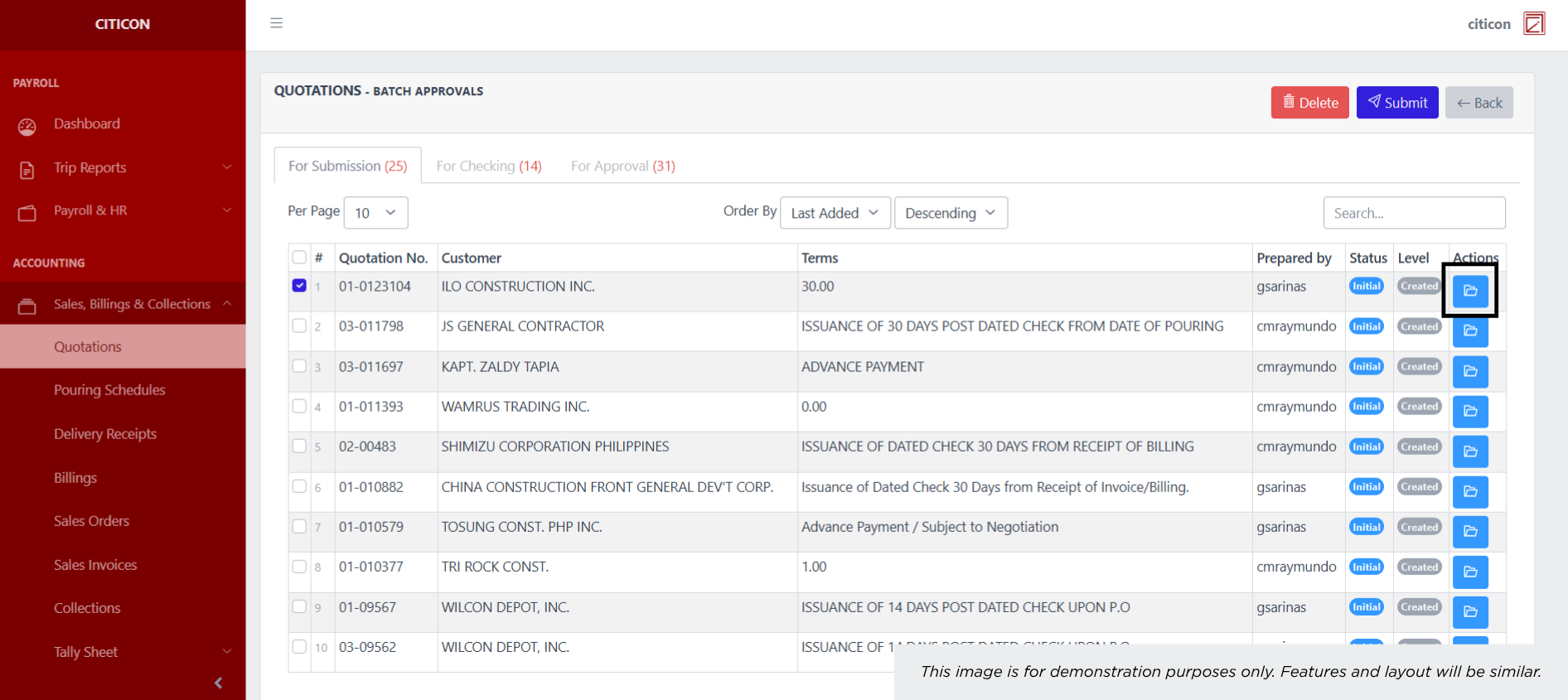Screen dimensions: 1568x700
Task: Open folder icon for ILO CONSTRUCTION INC. row
Action: [1470, 291]
